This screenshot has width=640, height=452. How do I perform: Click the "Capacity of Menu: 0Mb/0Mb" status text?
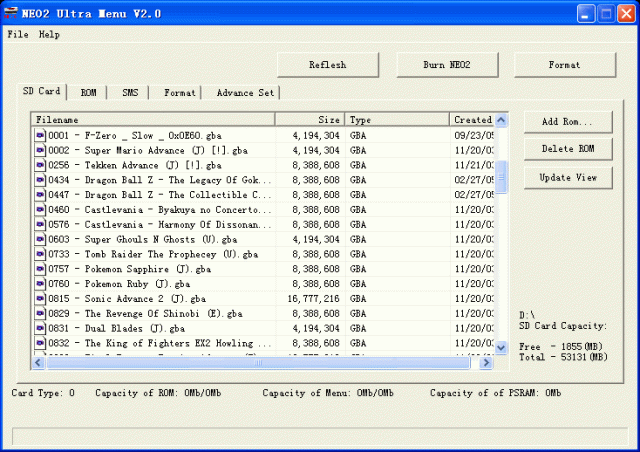point(328,393)
